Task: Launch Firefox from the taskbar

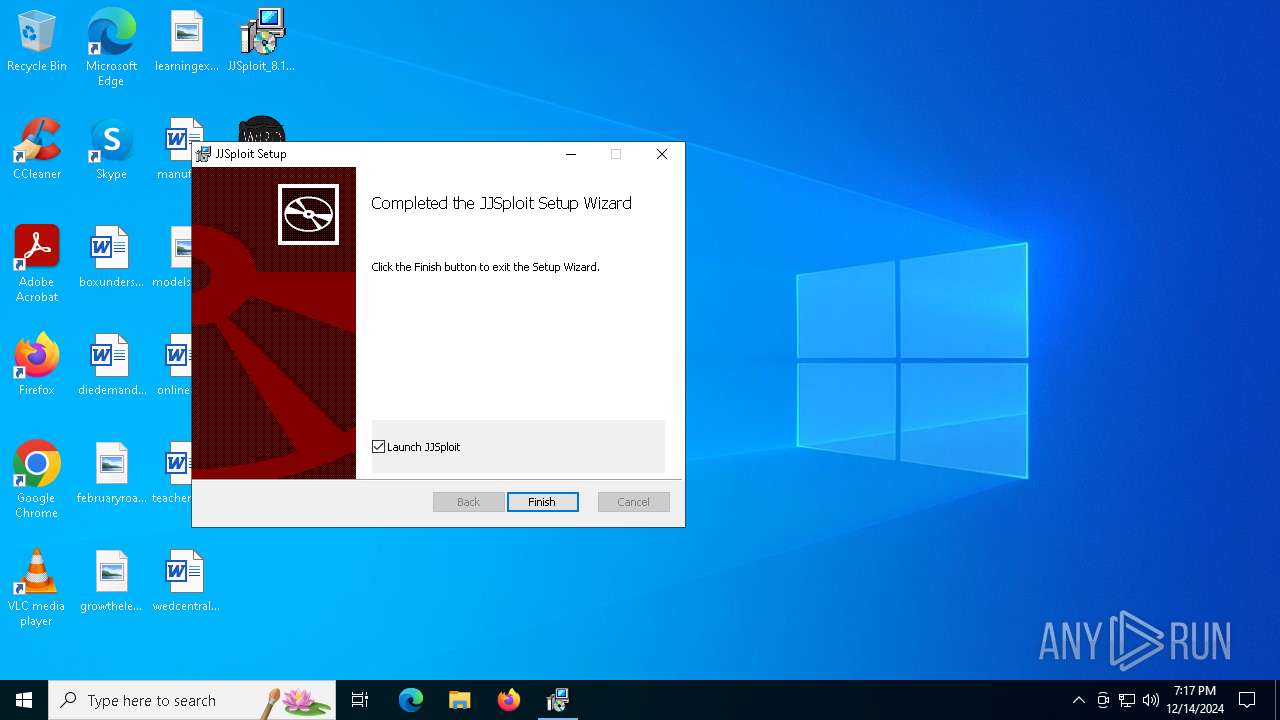Action: tap(509, 700)
